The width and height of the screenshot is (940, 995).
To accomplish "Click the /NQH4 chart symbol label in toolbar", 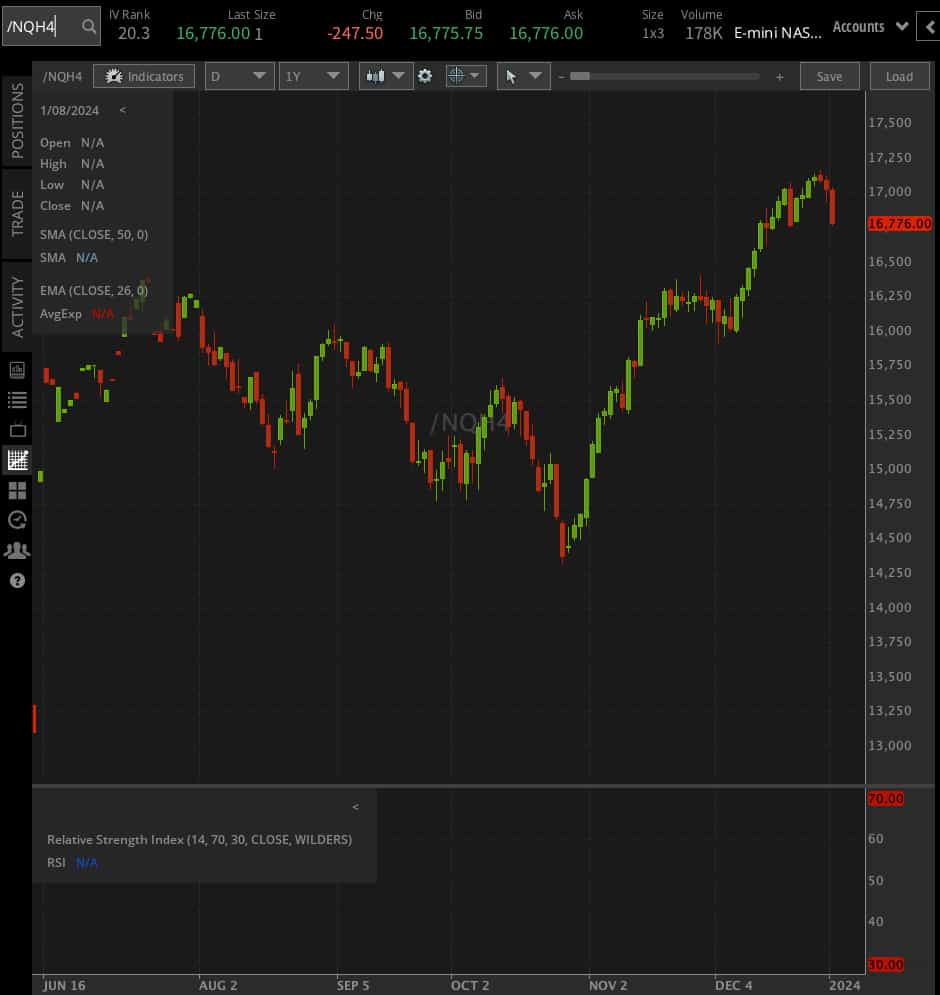I will (62, 76).
